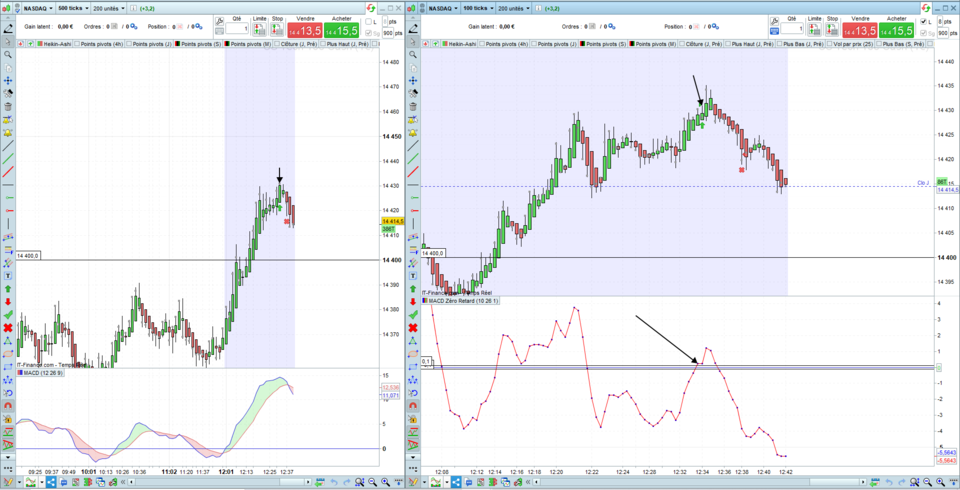Open order settings wrench icon in right chart
This screenshot has width=960, height=490.
774,21
